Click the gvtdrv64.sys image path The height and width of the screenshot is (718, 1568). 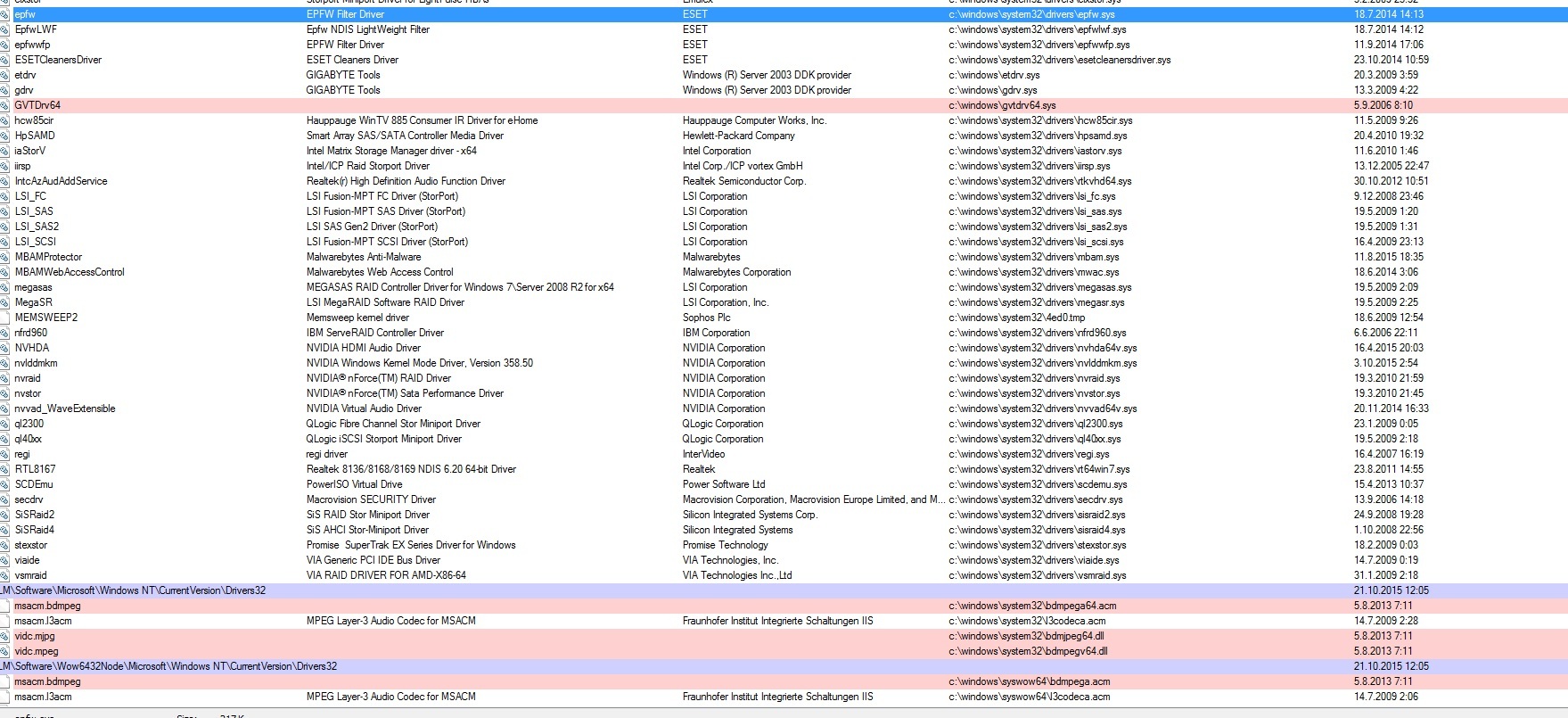pyautogui.click(x=1002, y=105)
